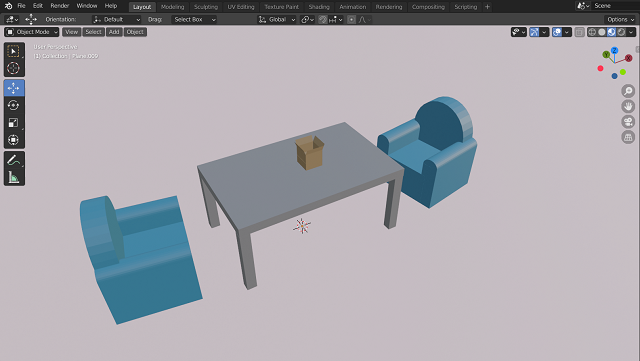Screen dimensions: 640x361
Task: Switch to solid viewport shading
Action: coord(602,32)
